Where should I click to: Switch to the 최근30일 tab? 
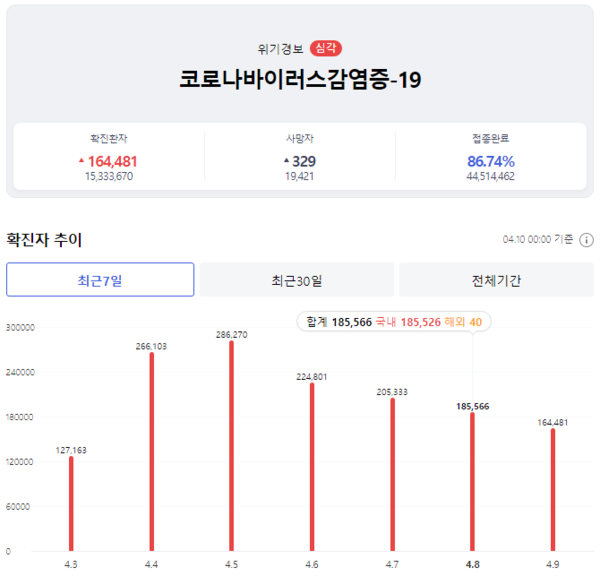[x=297, y=279]
